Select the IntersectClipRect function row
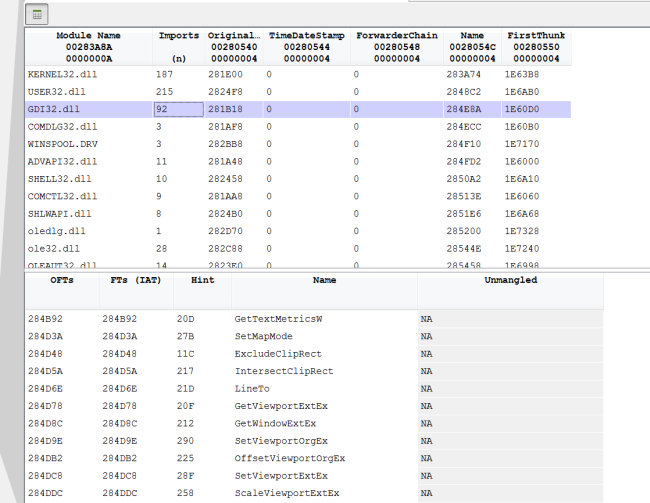Screen dimensions: 650x503 (314, 371)
